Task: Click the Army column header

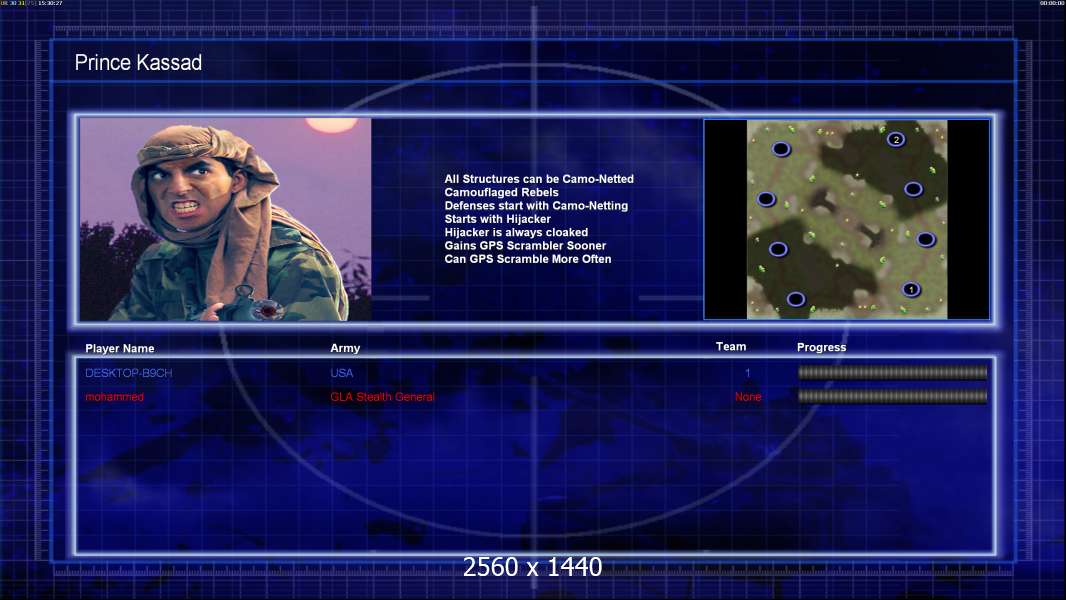Action: point(345,348)
